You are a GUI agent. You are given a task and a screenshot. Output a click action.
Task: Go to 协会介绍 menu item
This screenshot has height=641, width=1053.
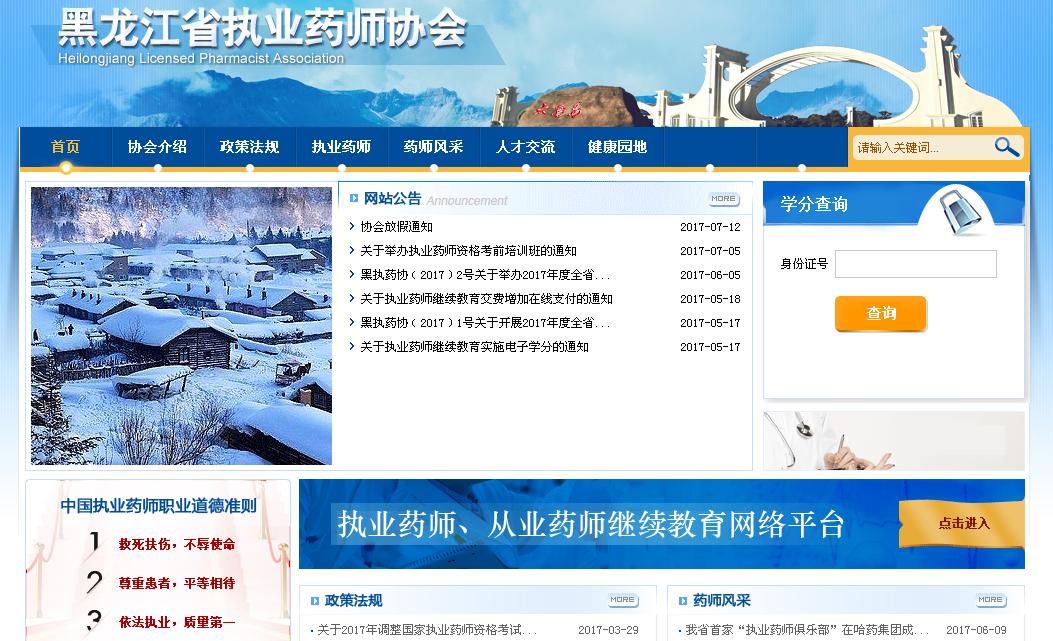pos(157,147)
